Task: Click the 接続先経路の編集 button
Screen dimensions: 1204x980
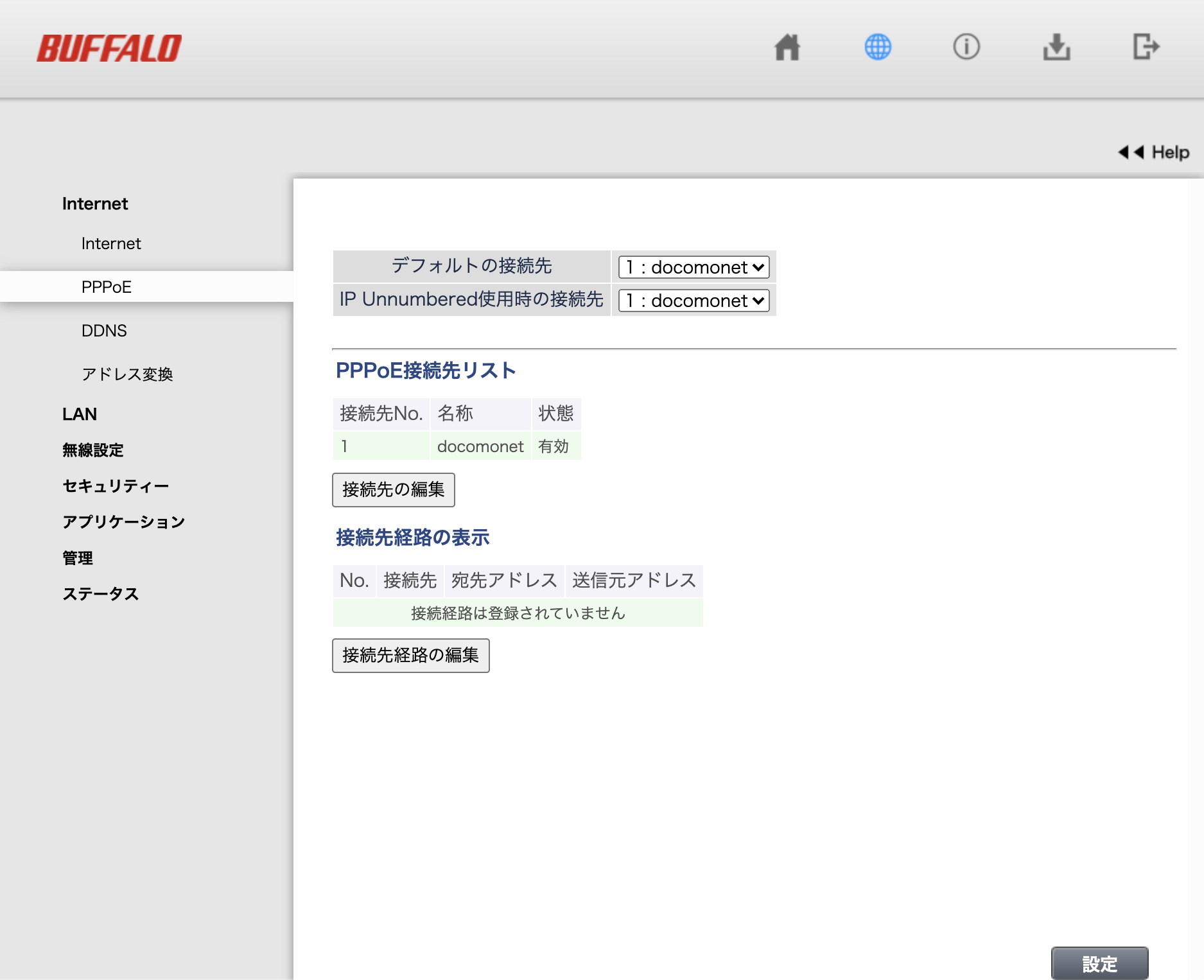Action: coord(410,655)
